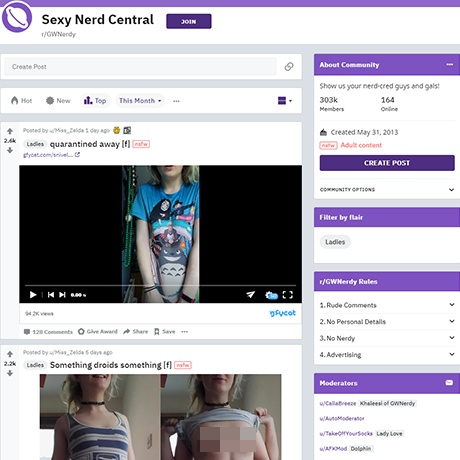Viewport: 460px width, 460px height.
Task: Share video via paper plane icon
Action: click(250, 294)
